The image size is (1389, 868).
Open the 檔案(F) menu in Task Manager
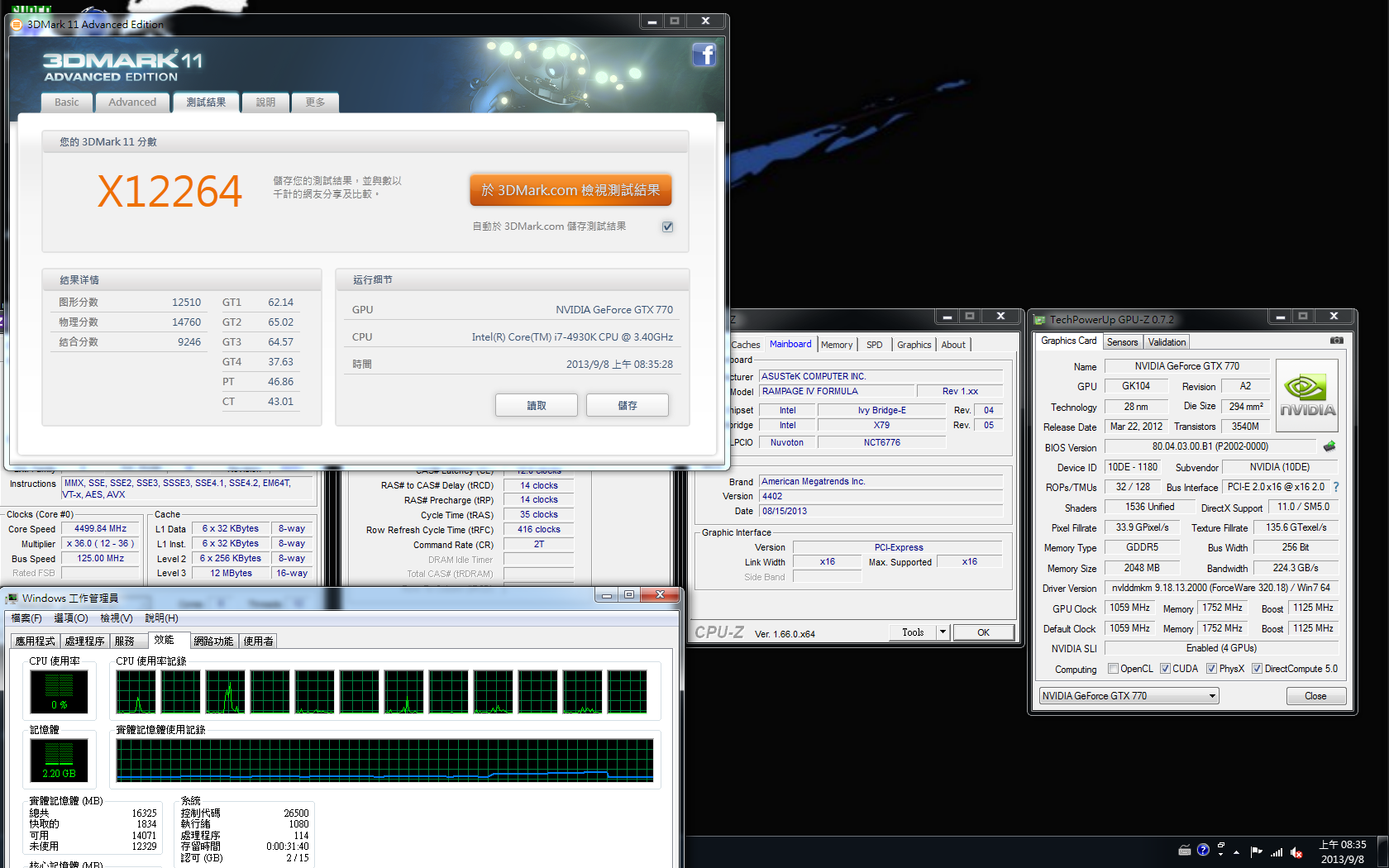pyautogui.click(x=26, y=618)
